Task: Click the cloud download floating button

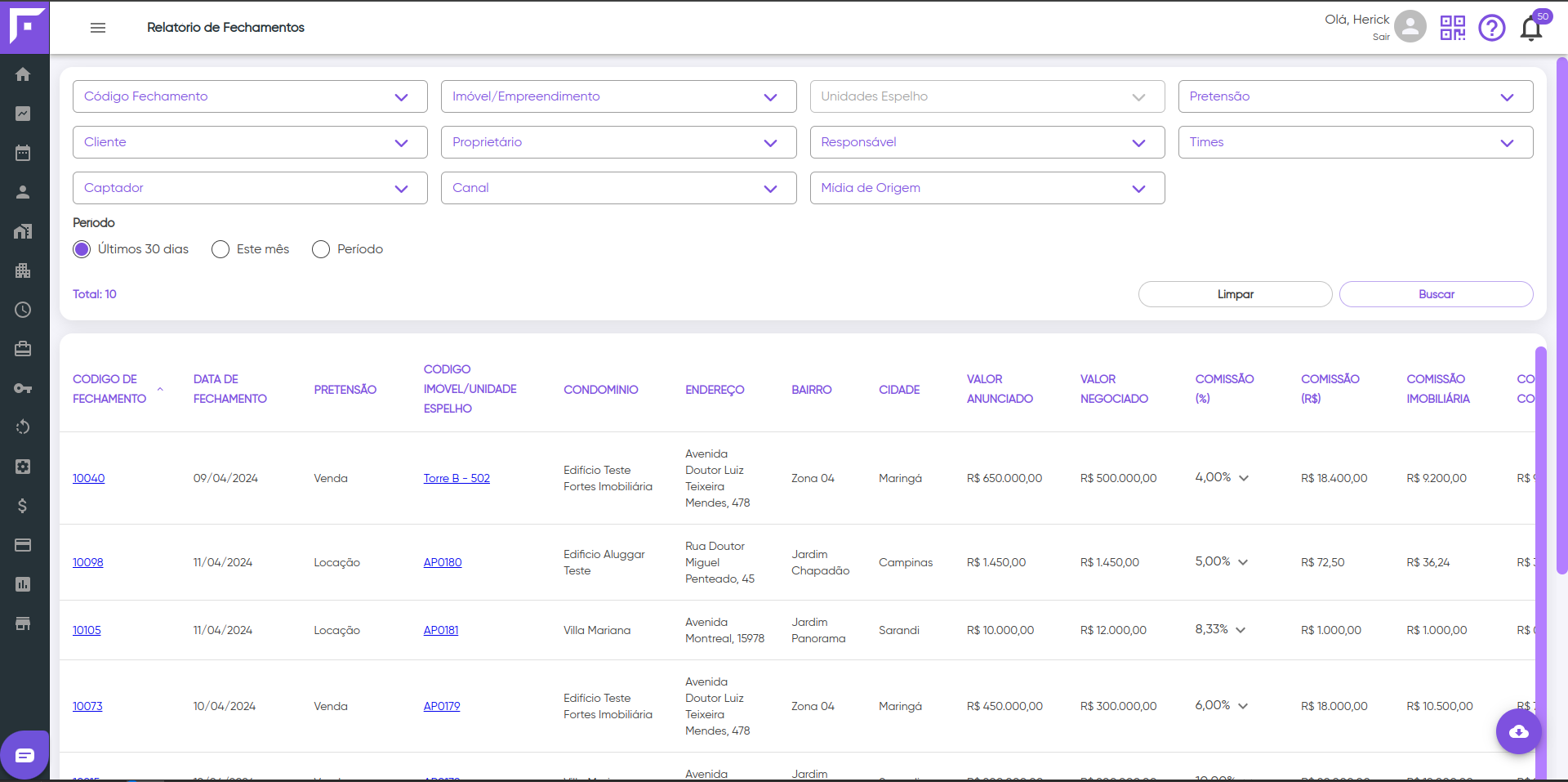Action: [x=1518, y=731]
